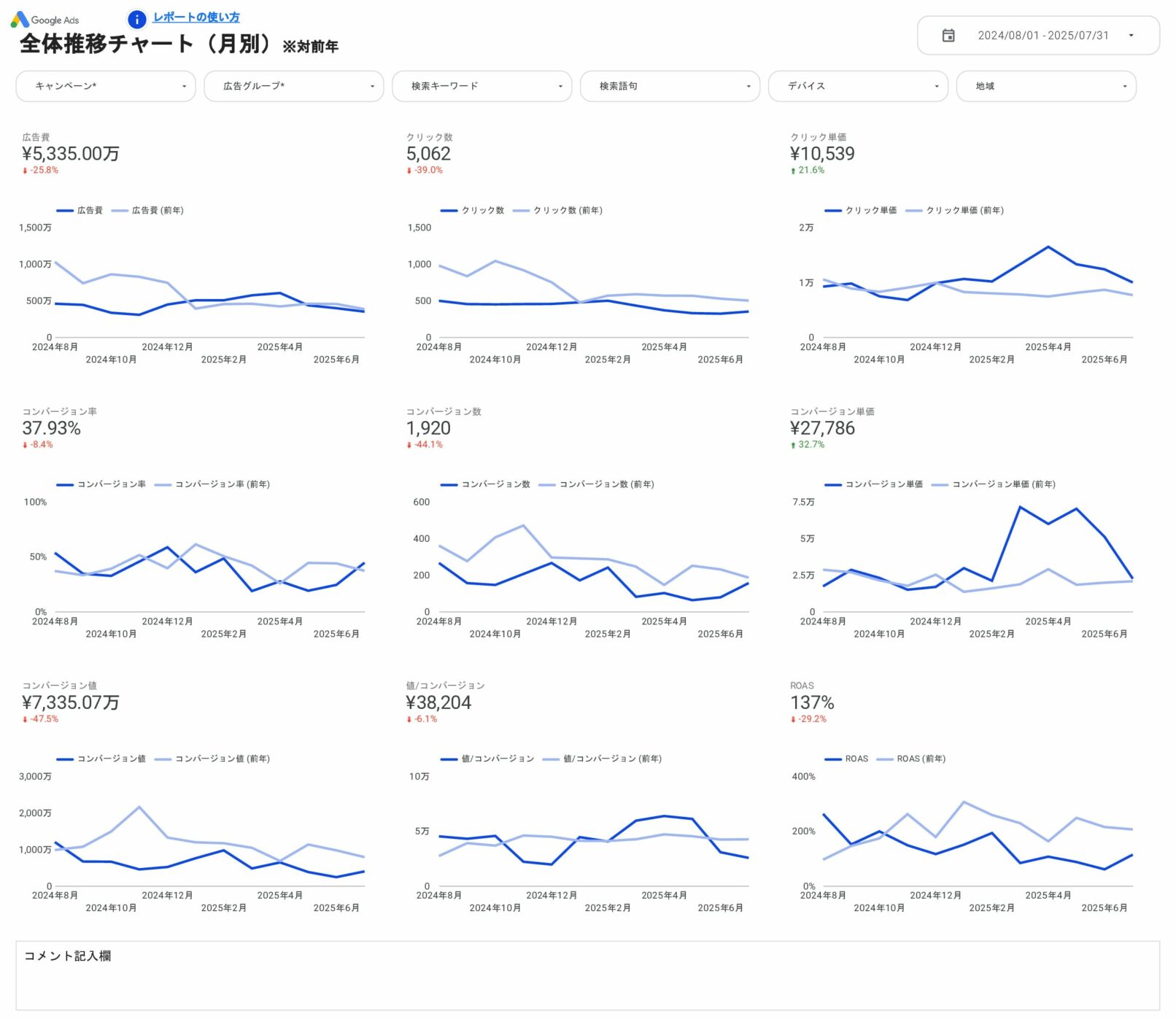Select the 広告費 scorecard value ¥5,335.00万
Image resolution: width=1176 pixels, height=1019 pixels.
[71, 154]
